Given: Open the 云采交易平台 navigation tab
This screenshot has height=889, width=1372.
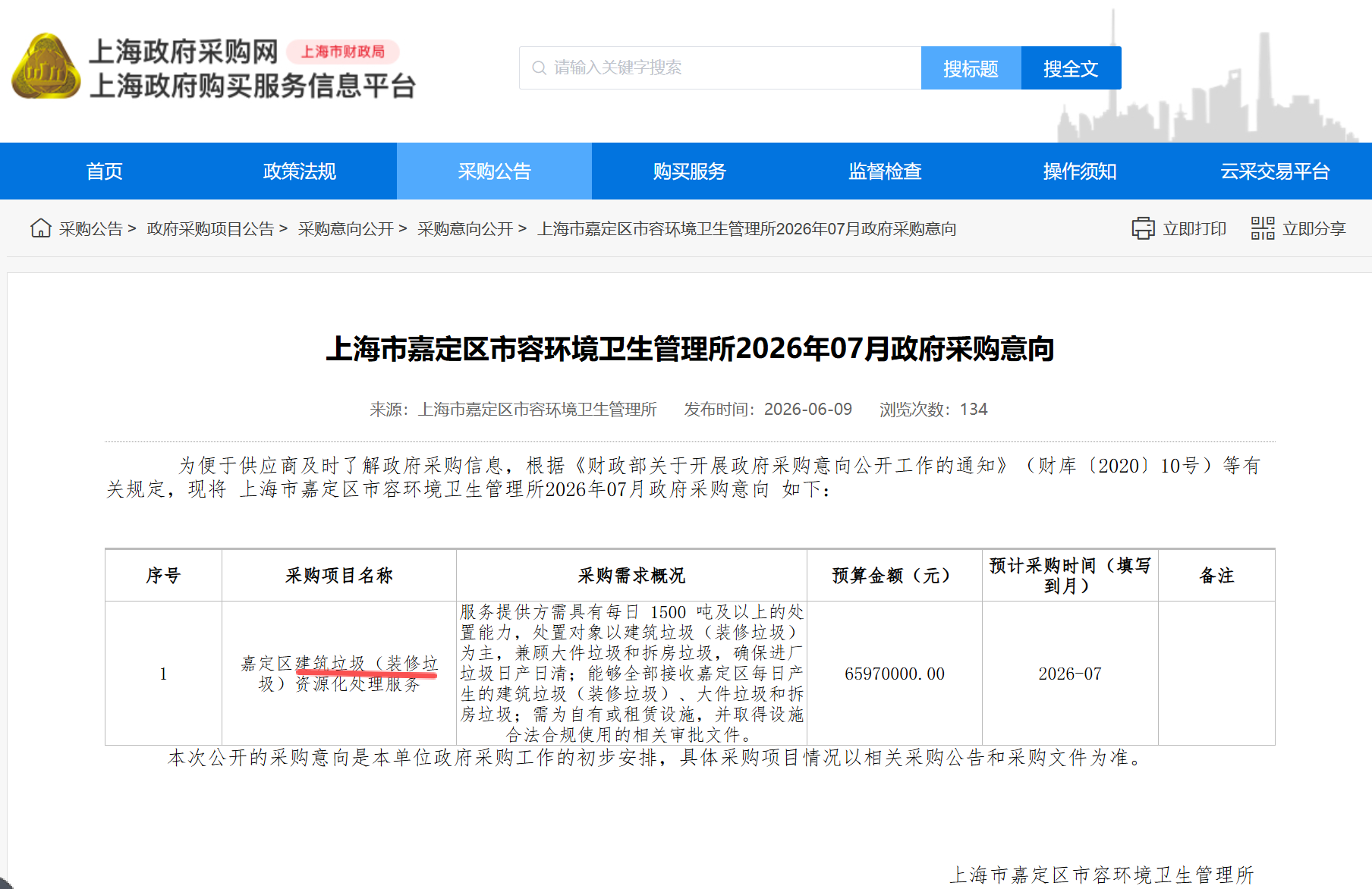Looking at the screenshot, I should coord(1275,171).
